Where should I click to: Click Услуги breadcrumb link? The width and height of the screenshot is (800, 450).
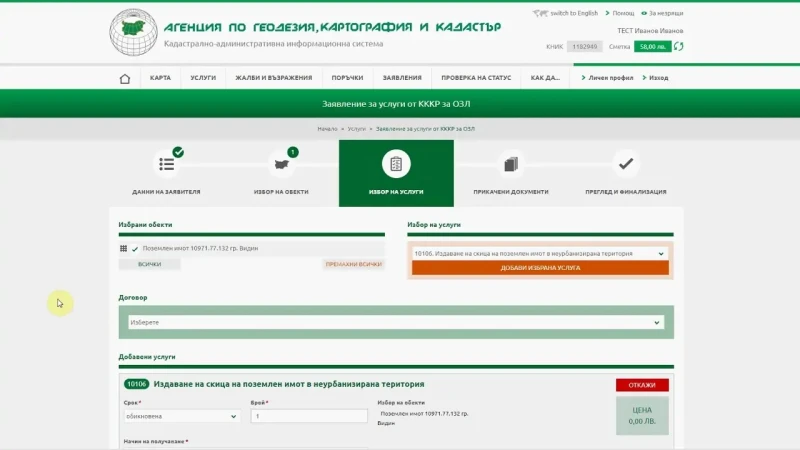pos(357,129)
